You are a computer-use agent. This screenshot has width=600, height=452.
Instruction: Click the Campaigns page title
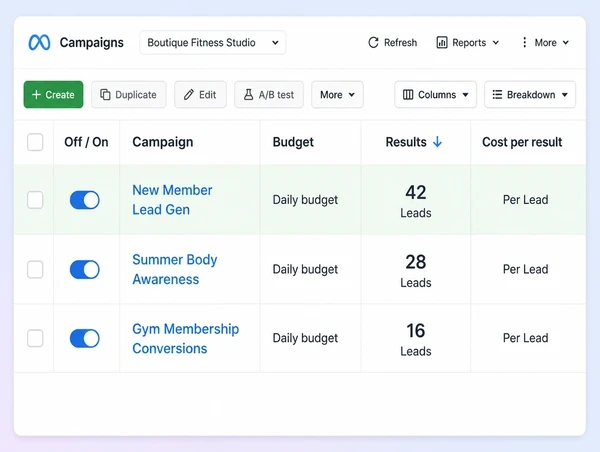[91, 42]
